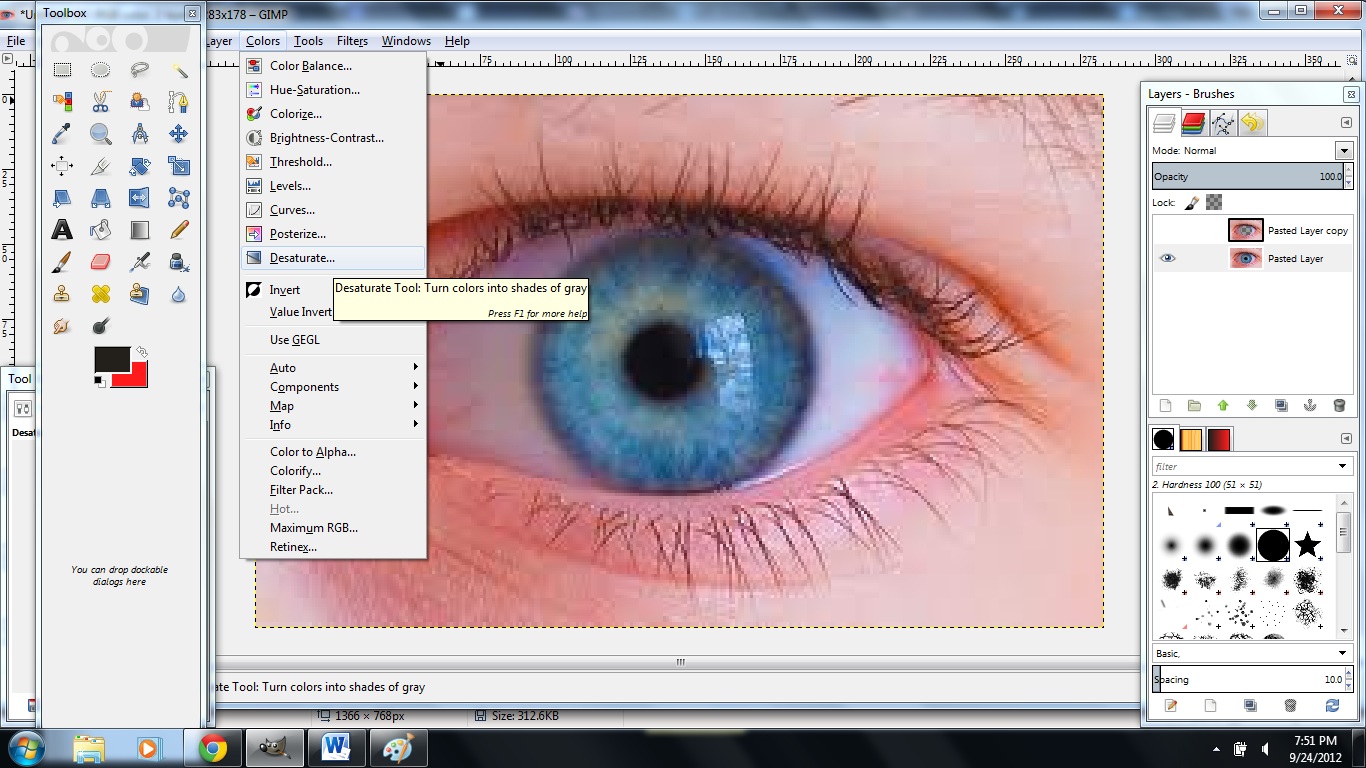Image resolution: width=1366 pixels, height=768 pixels.
Task: Select the Smudge tool
Action: 62,326
